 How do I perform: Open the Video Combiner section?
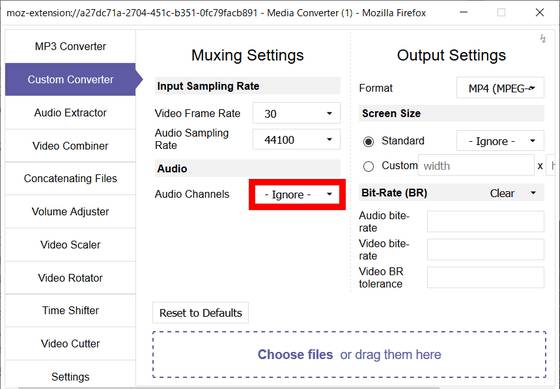pyautogui.click(x=70, y=146)
